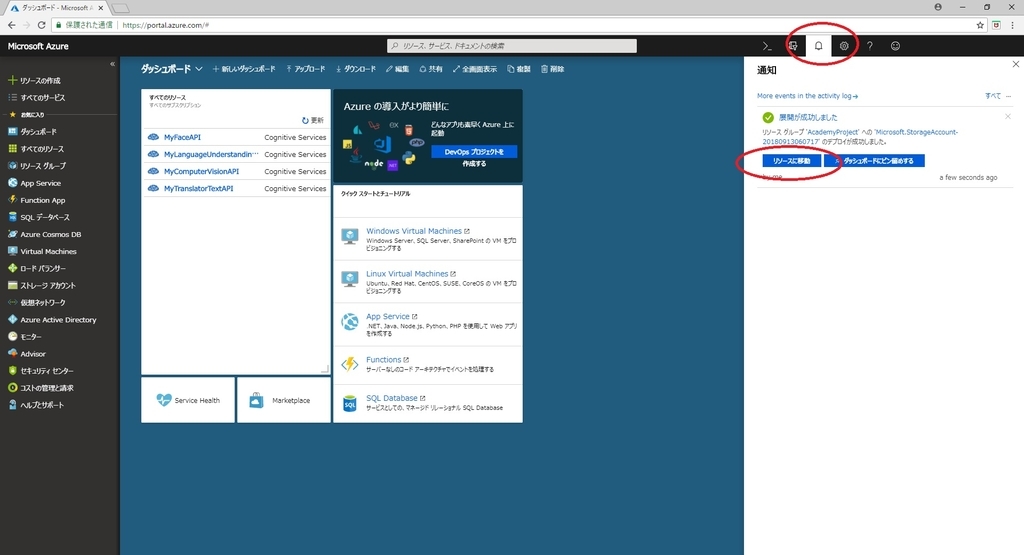Click 削除 in dashboard toolbar
This screenshot has height=555, width=1024.
click(x=552, y=69)
